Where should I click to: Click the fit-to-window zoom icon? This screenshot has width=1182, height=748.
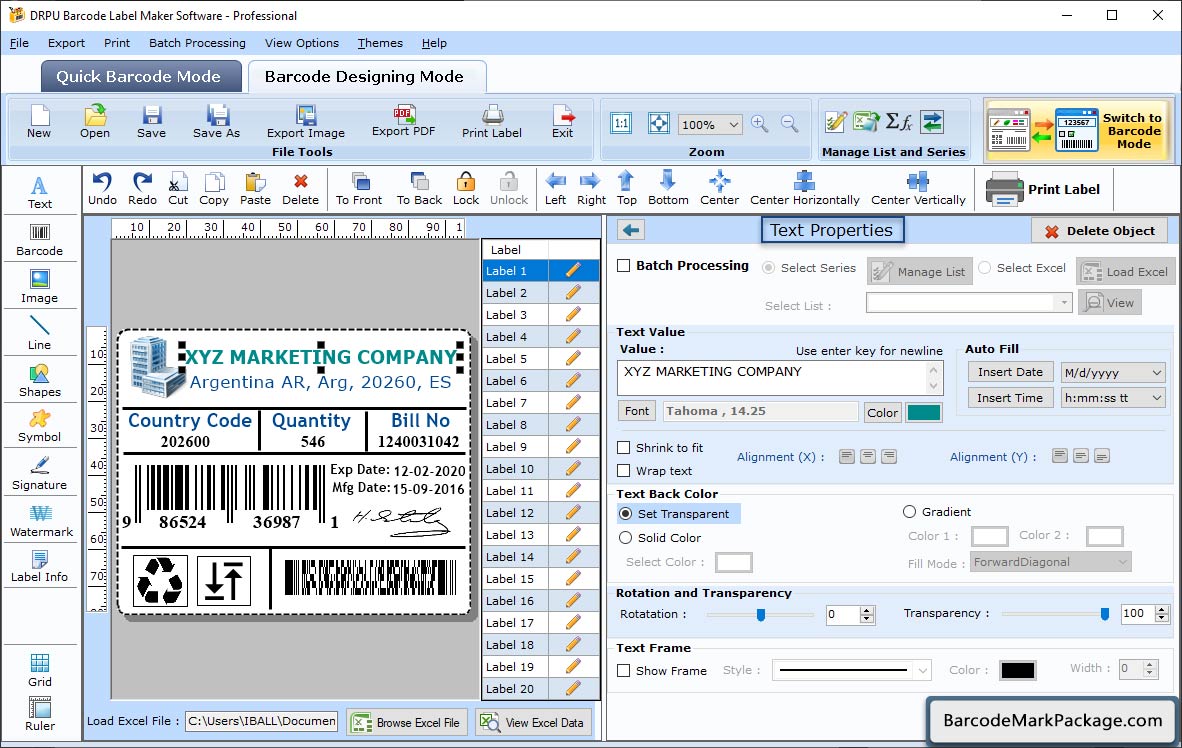click(x=659, y=124)
